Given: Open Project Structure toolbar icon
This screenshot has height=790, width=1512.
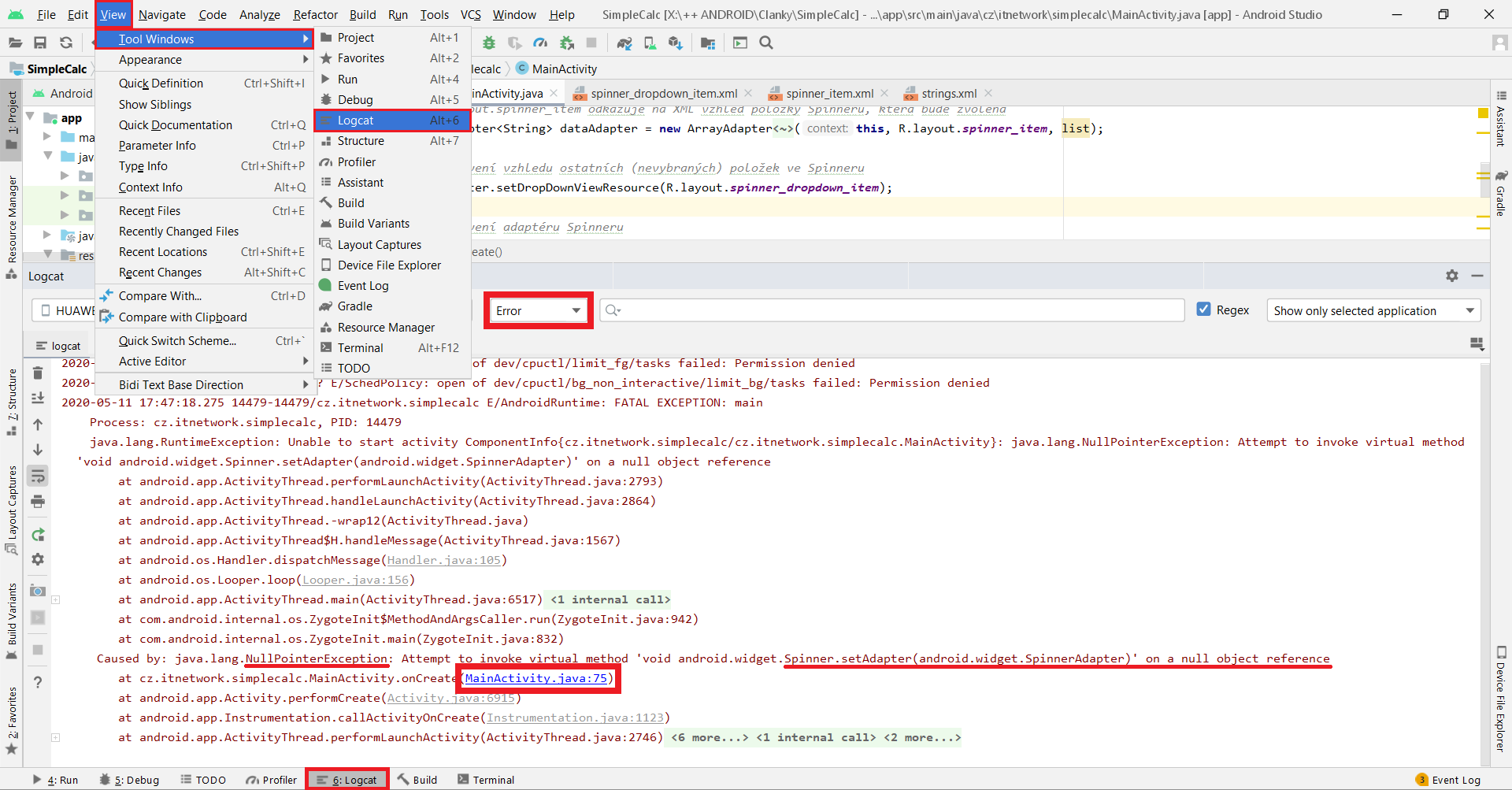Looking at the screenshot, I should coord(708,43).
